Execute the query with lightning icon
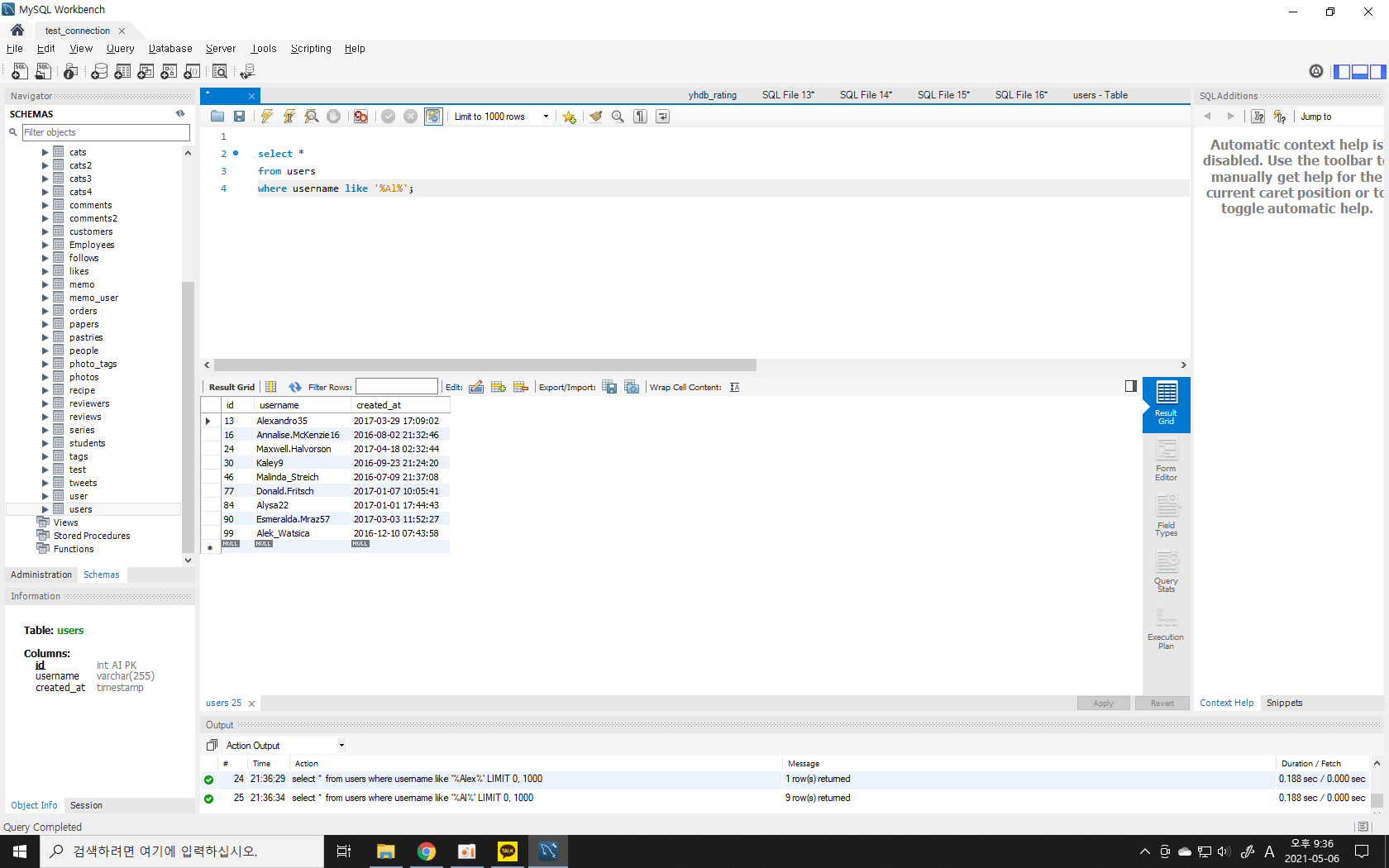Screen dimensions: 1389x868 coord(267,117)
